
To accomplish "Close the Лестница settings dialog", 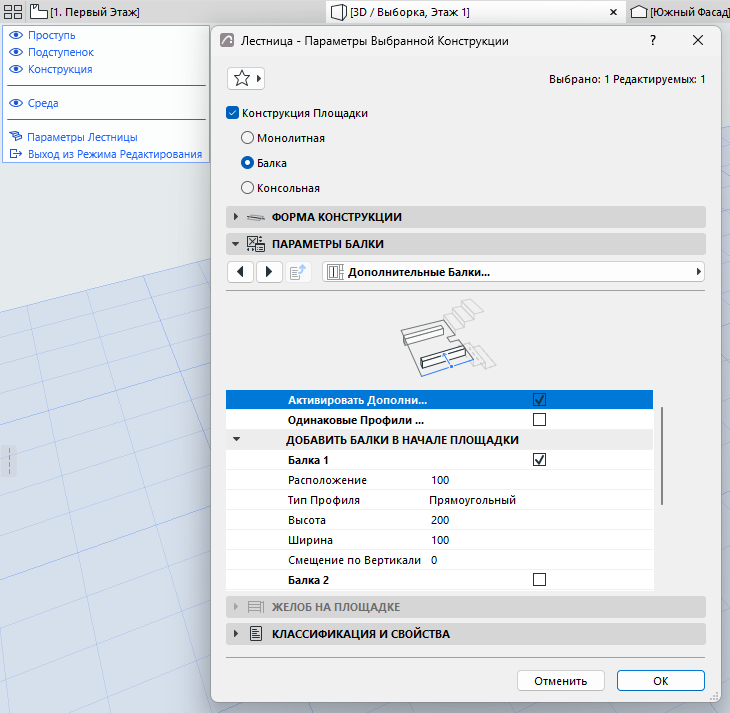I will pos(697,41).
